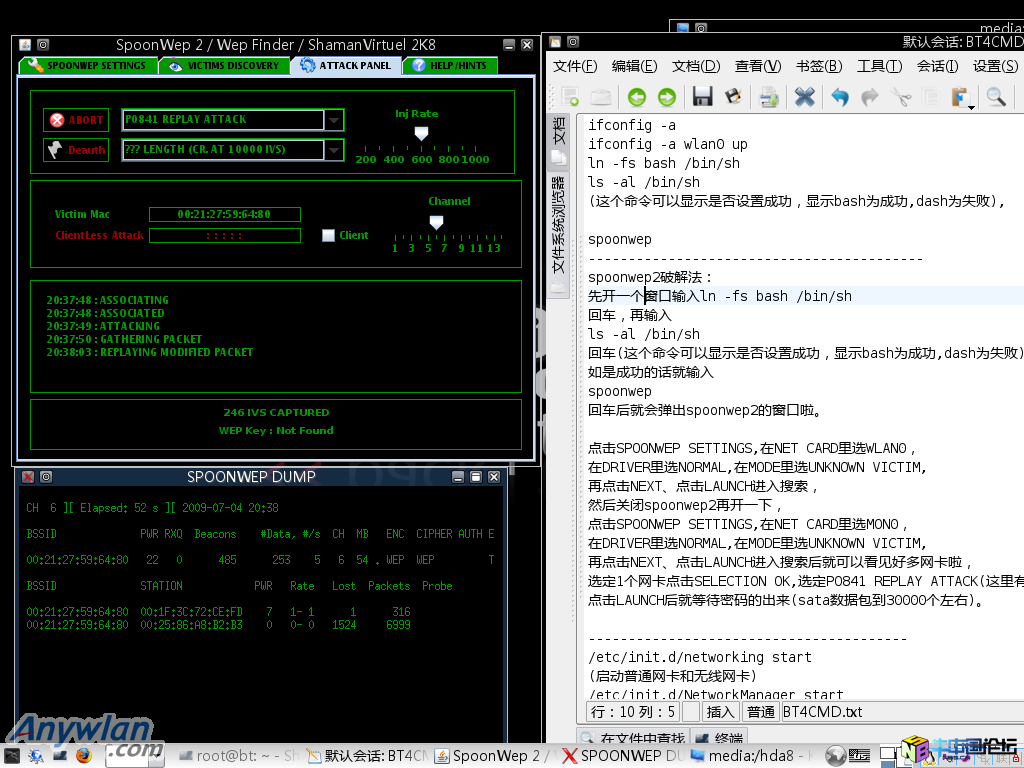
Task: Expand the ??? LENGTH key size dropdown
Action: tap(334, 150)
